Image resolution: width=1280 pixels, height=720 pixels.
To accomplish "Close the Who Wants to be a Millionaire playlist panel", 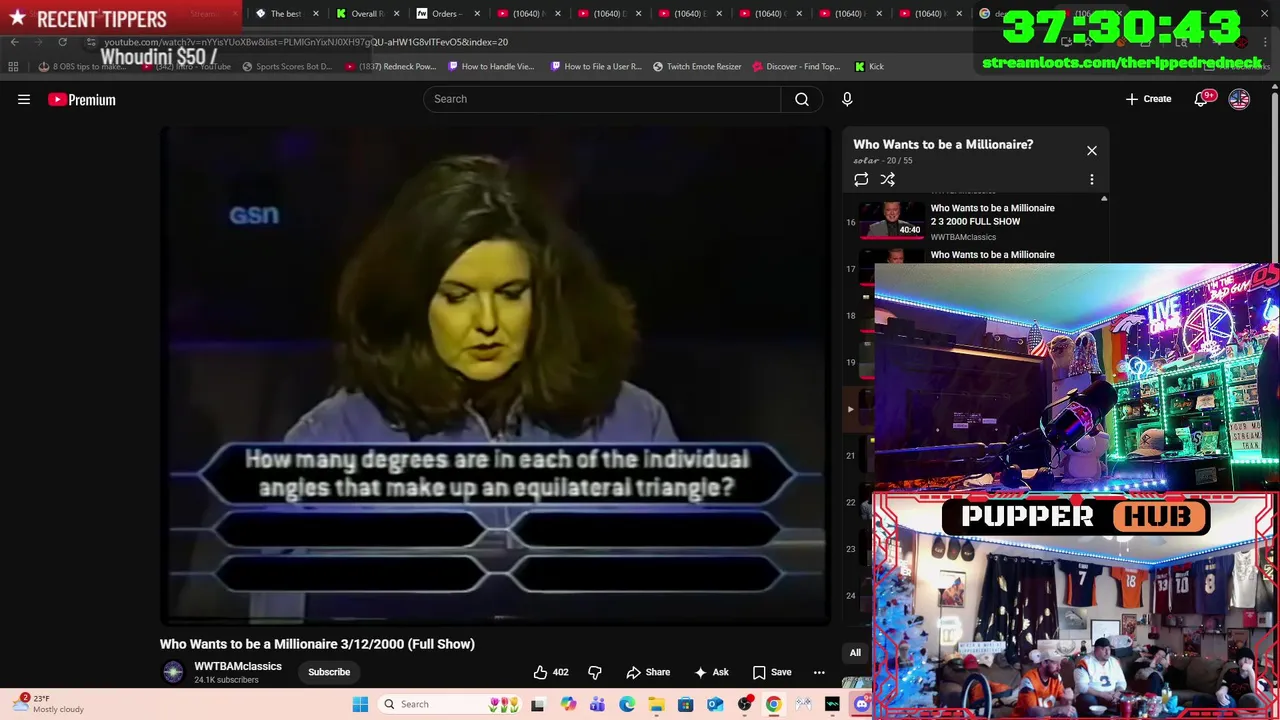I will [1092, 150].
